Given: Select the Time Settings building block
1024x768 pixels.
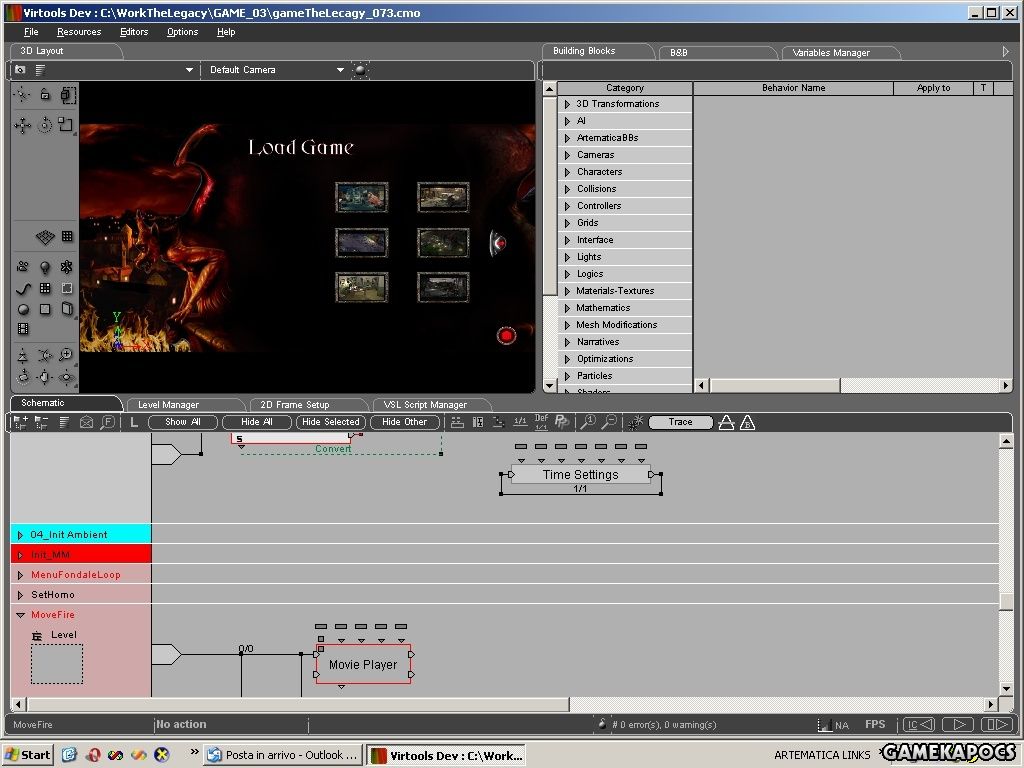Looking at the screenshot, I should click(581, 475).
